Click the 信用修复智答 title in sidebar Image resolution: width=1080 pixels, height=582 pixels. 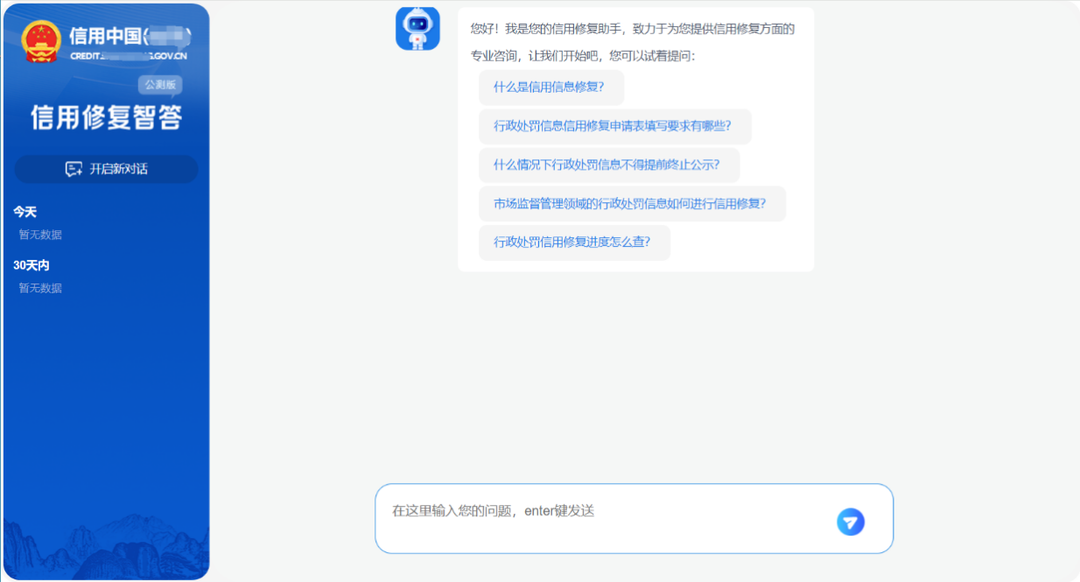106,118
